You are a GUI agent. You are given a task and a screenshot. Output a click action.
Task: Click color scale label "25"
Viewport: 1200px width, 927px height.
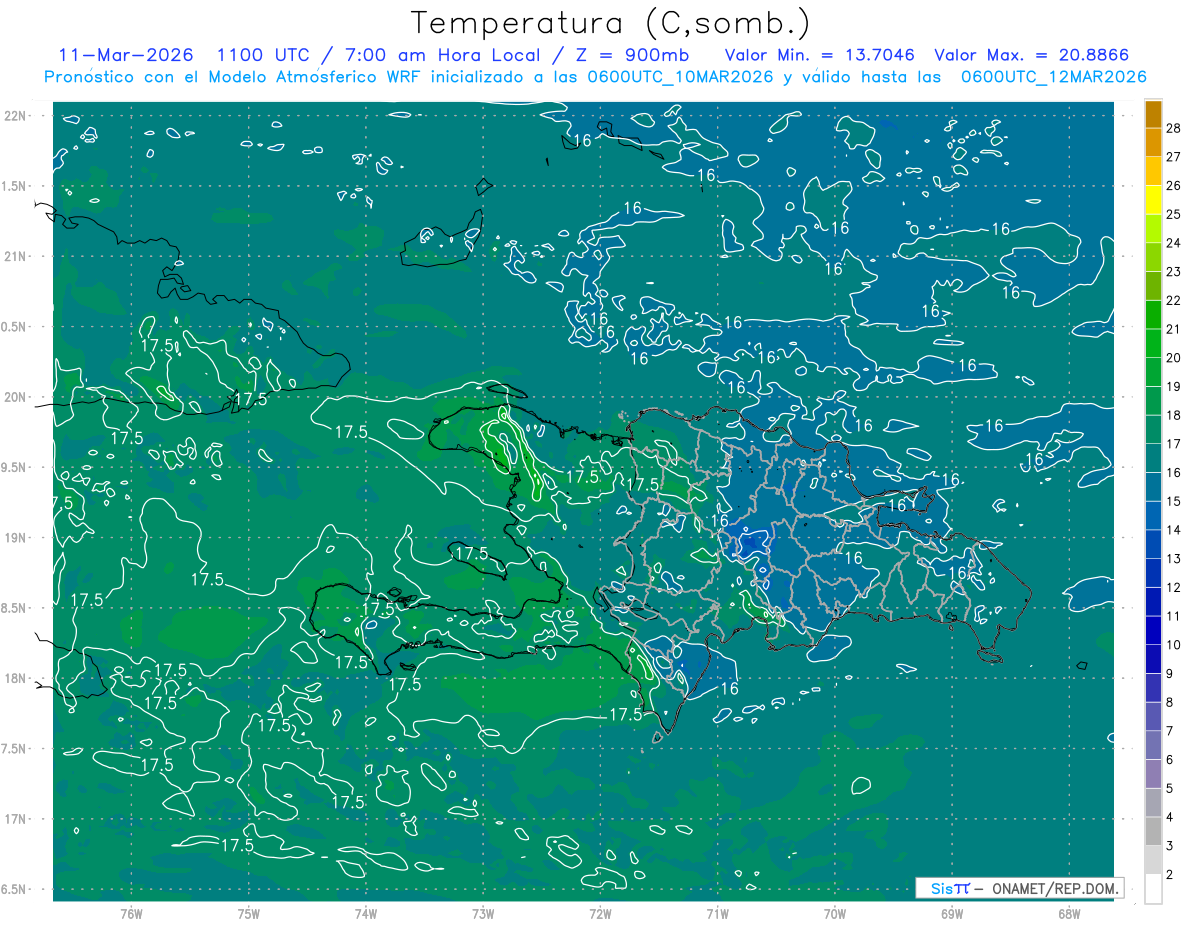pos(1174,214)
